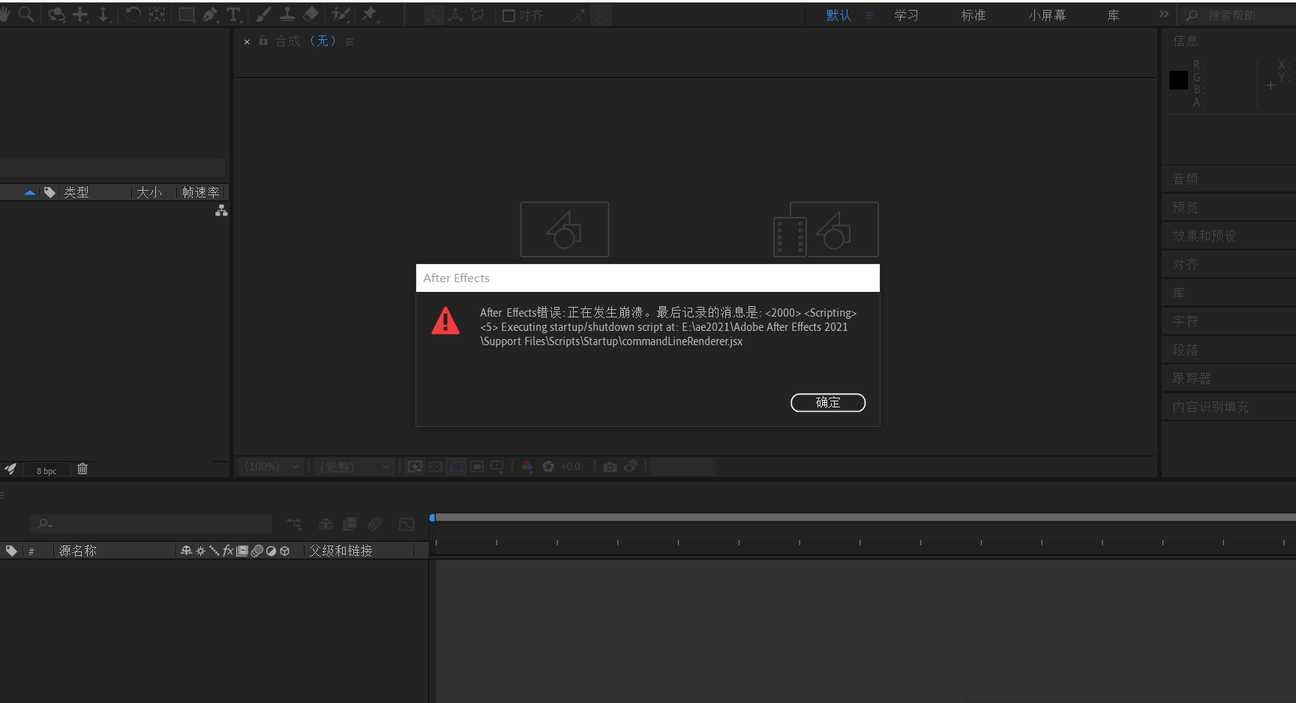The height and width of the screenshot is (703, 1296).
Task: Open the 效果和预设 panel
Action: click(1204, 236)
